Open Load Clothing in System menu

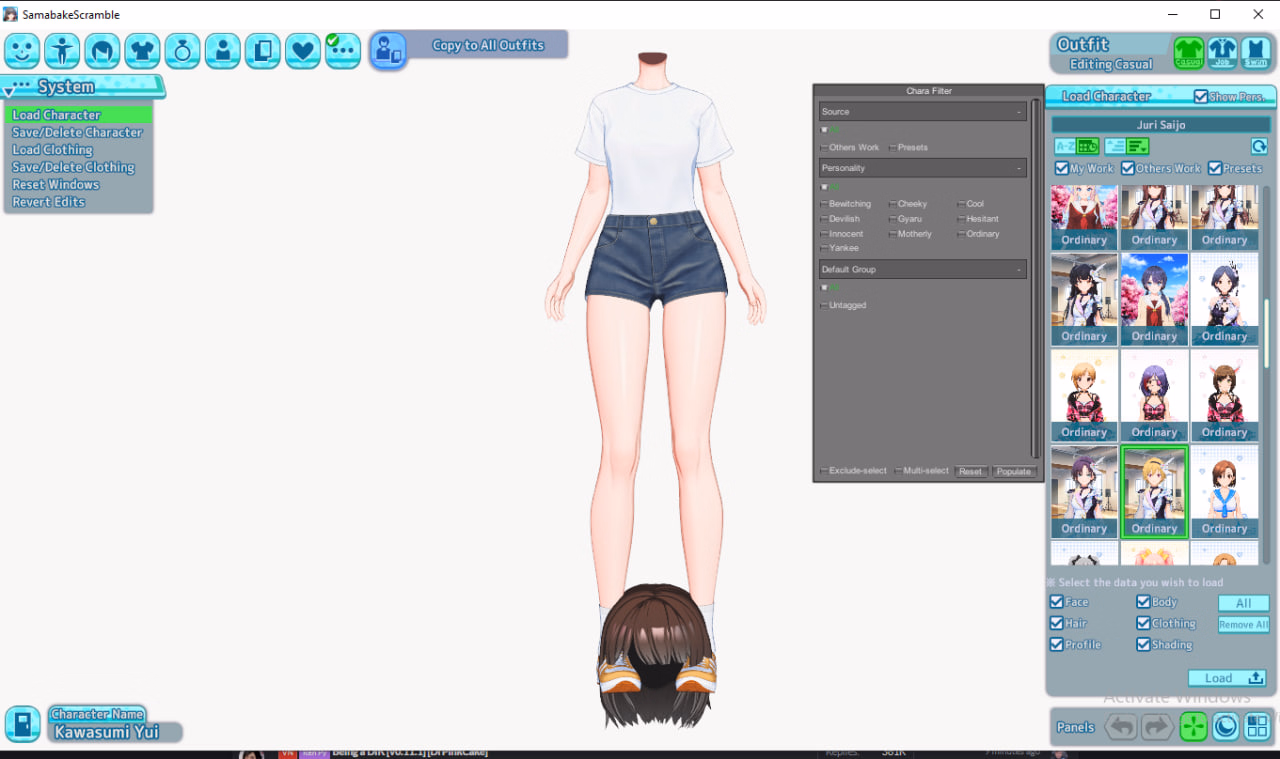pyautogui.click(x=52, y=150)
